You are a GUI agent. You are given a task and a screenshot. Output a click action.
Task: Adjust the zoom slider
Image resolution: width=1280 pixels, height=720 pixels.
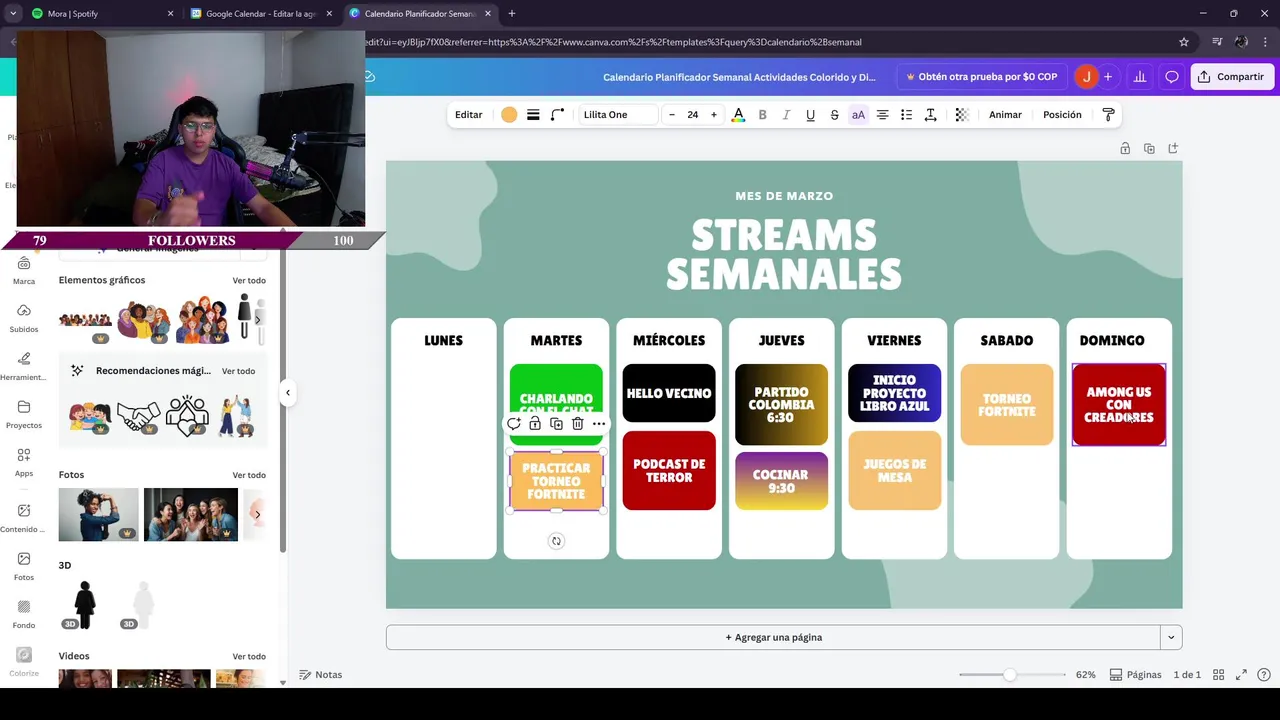point(1009,675)
